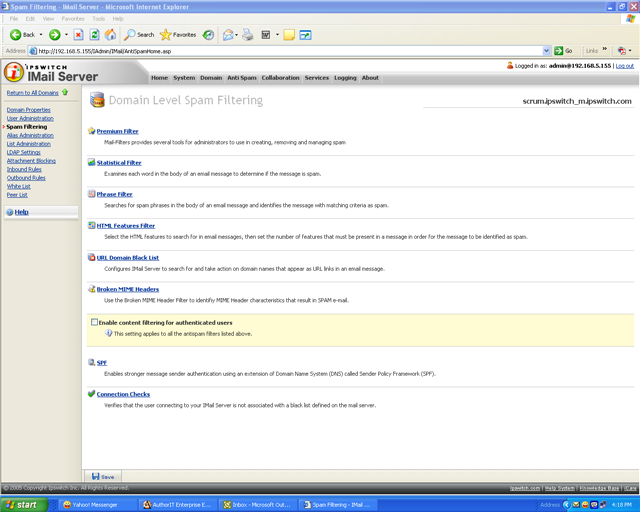Open the Search magnifier toolbar button
Image resolution: width=640 pixels, height=512 pixels.
(x=139, y=35)
